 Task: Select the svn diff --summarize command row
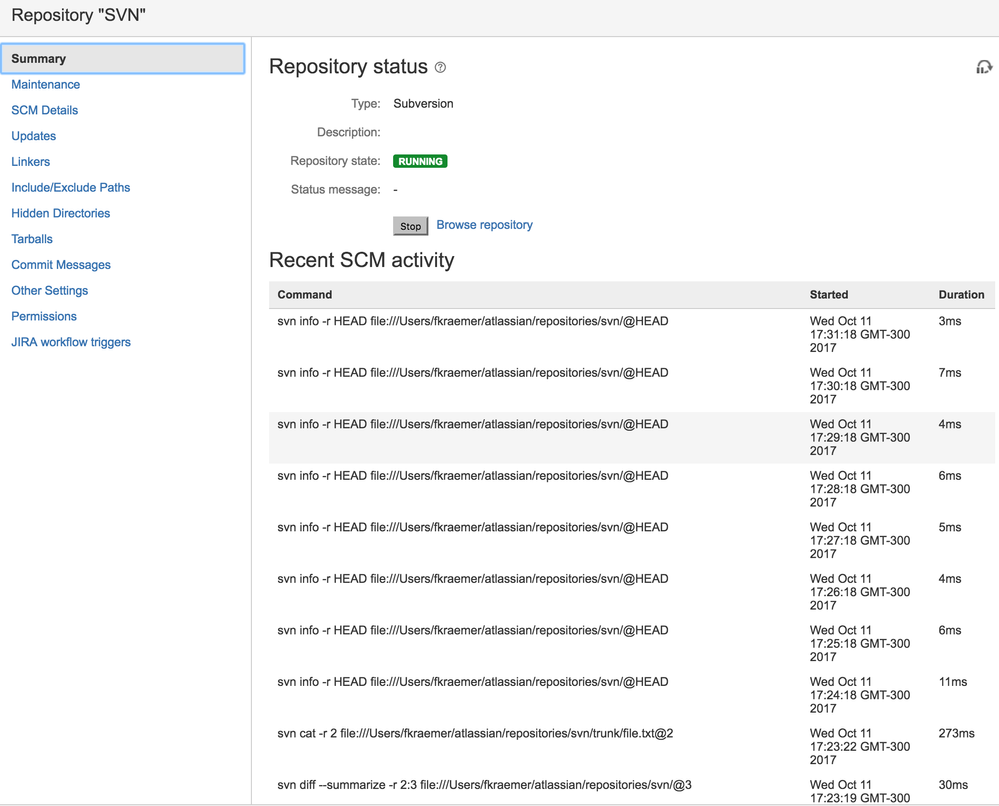[x=631, y=789]
